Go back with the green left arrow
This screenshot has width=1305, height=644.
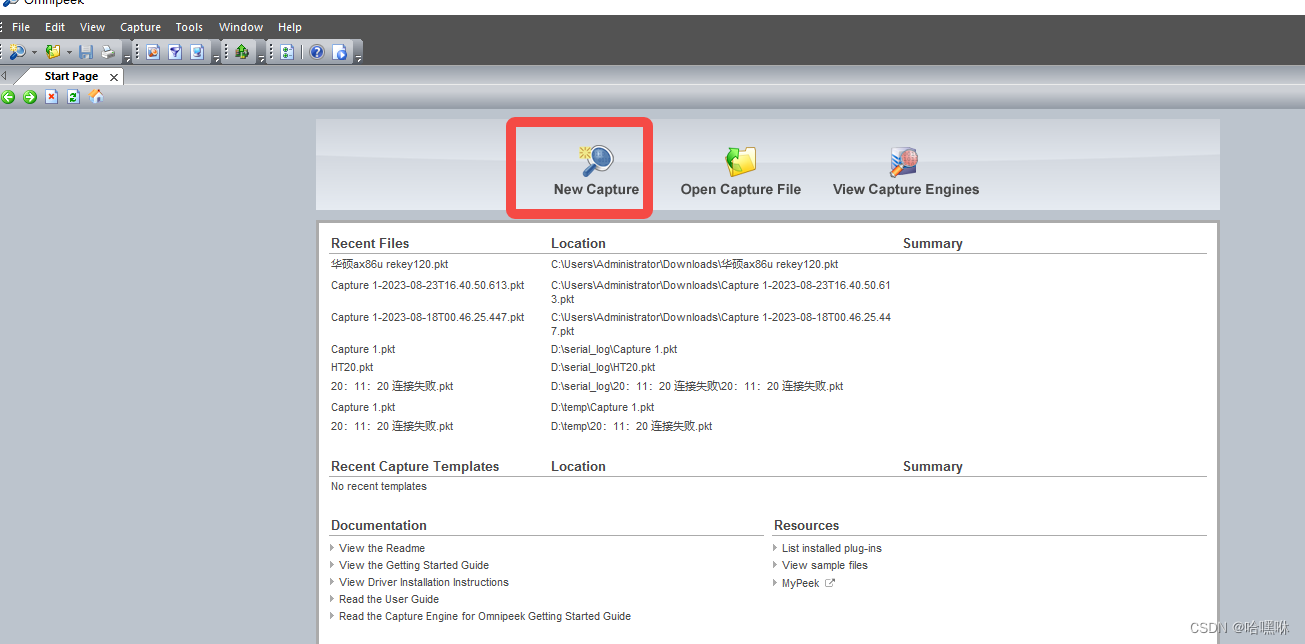8,97
